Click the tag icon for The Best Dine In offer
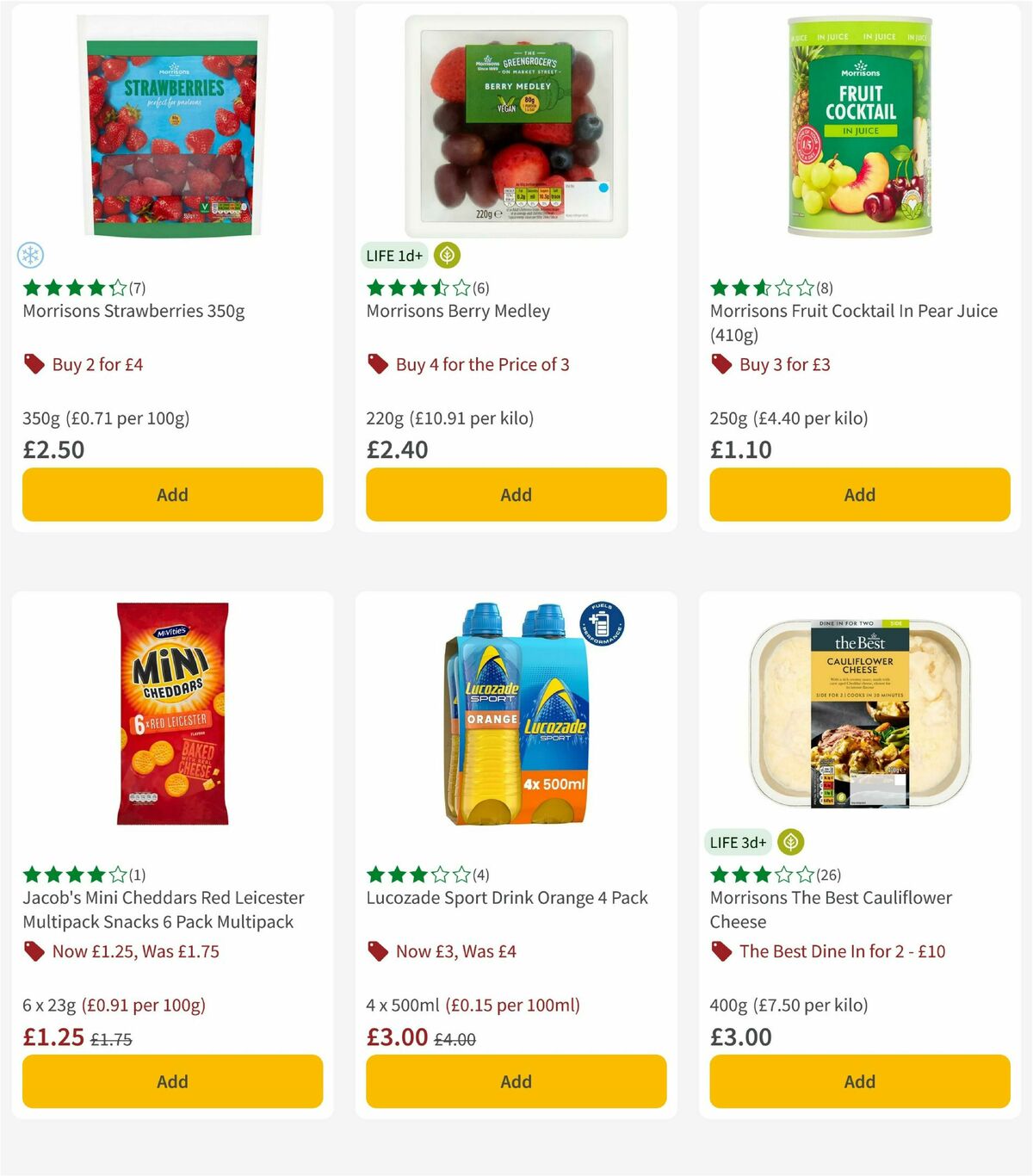Viewport: 1033px width, 1176px height. pos(721,951)
